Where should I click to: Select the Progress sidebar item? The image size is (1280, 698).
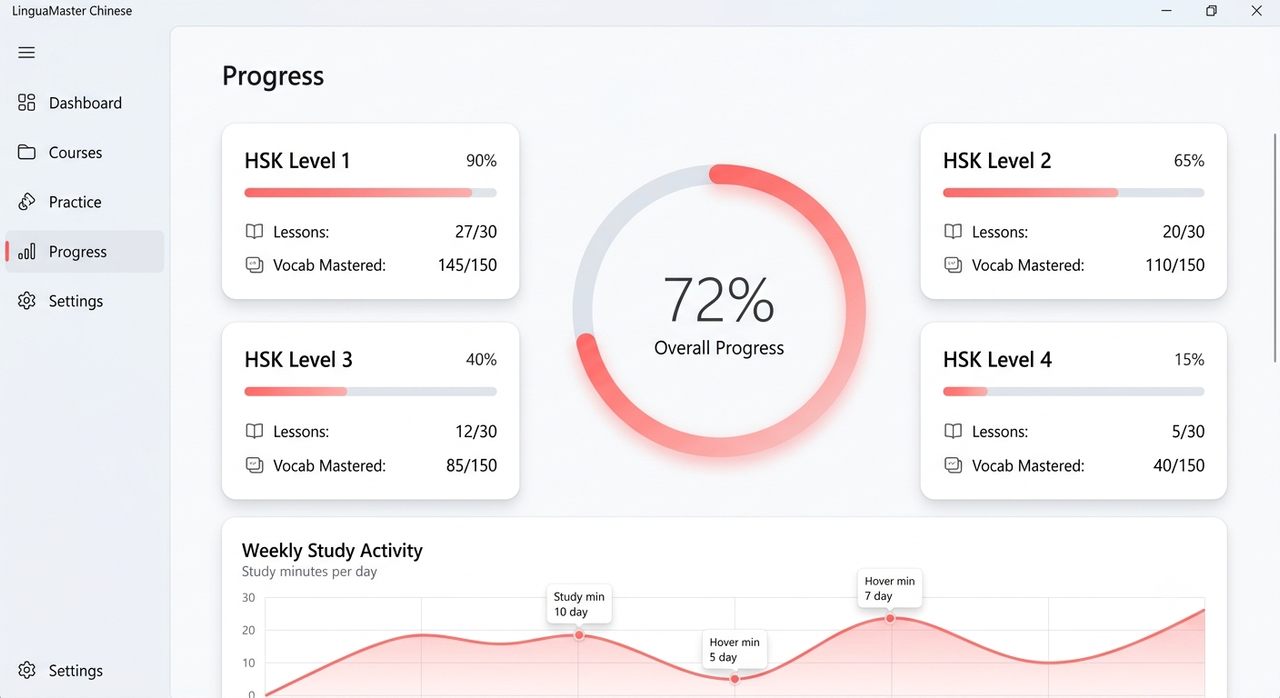(x=85, y=251)
